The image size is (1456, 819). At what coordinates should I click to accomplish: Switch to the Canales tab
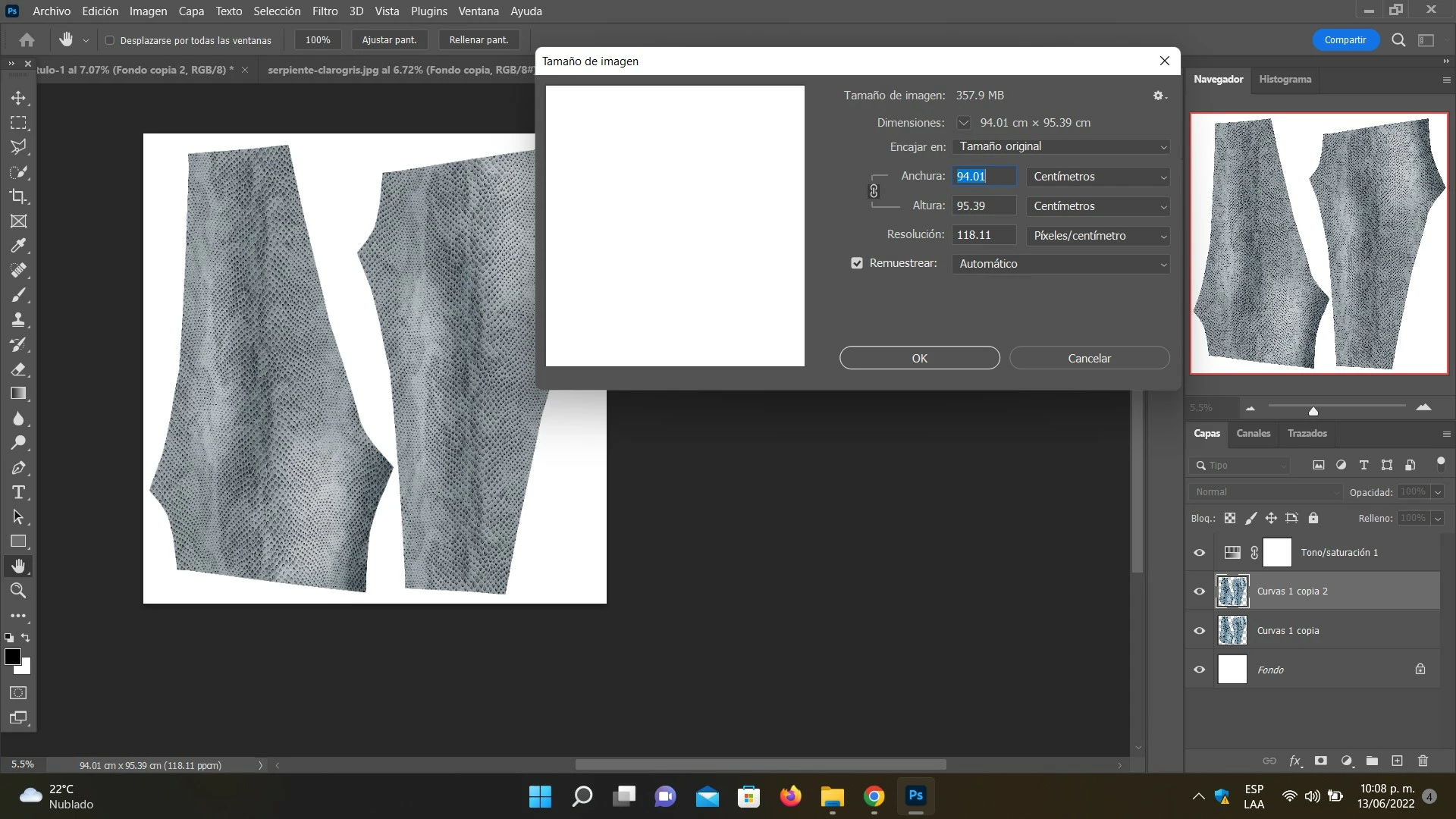1253,434
